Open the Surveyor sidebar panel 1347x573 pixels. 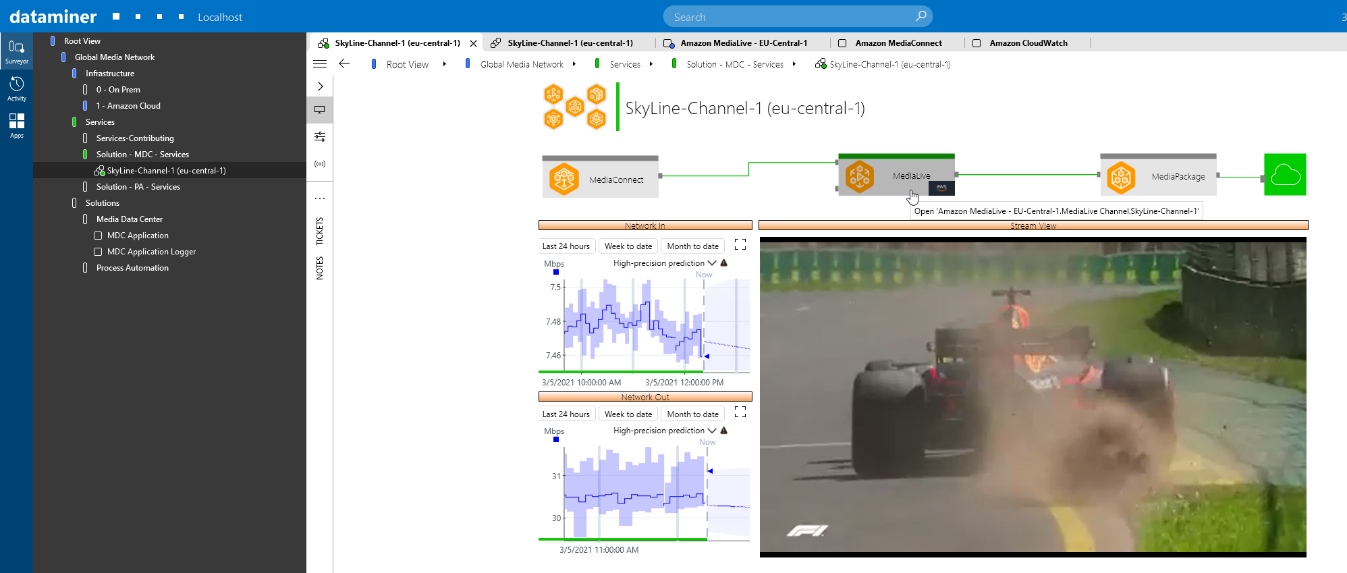tap(16, 52)
